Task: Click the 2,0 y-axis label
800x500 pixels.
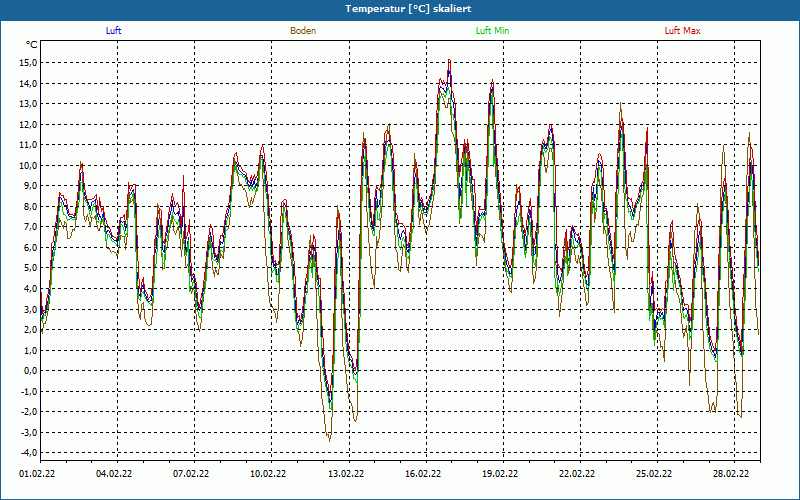Action: click(x=31, y=330)
